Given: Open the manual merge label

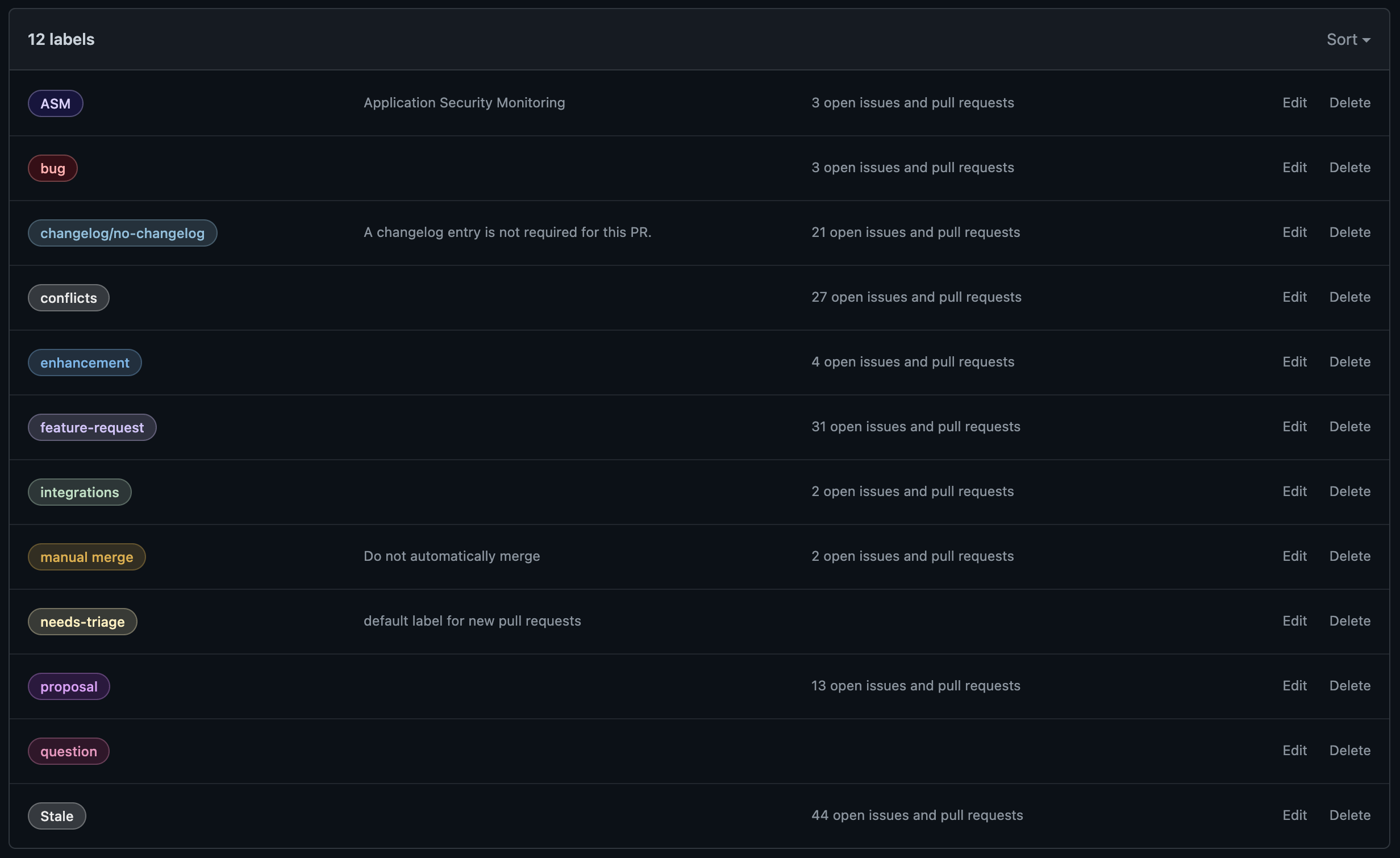Looking at the screenshot, I should tap(86, 557).
